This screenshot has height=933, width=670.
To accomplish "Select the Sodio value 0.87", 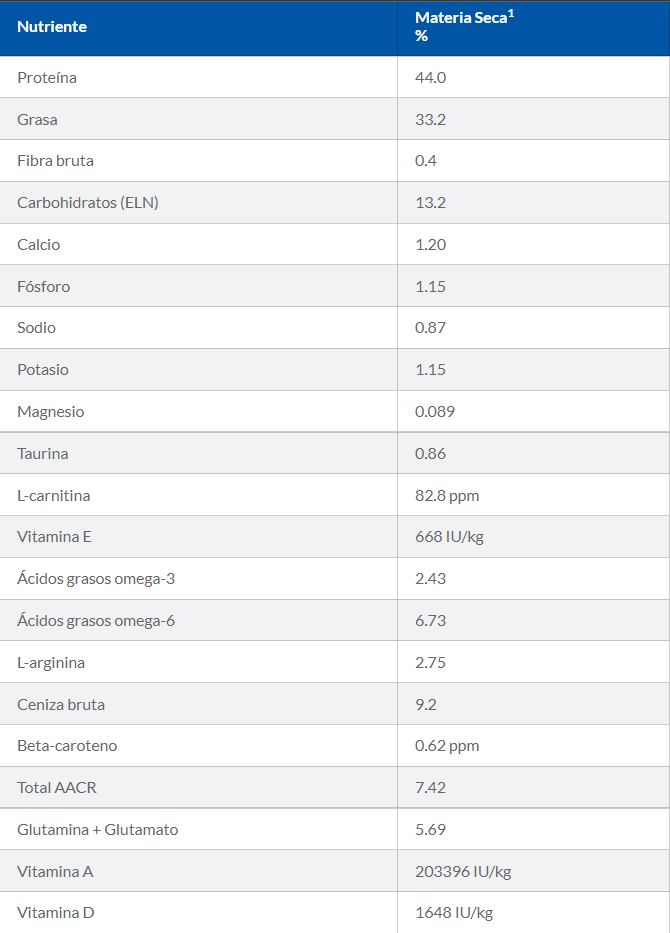I will tap(430, 328).
